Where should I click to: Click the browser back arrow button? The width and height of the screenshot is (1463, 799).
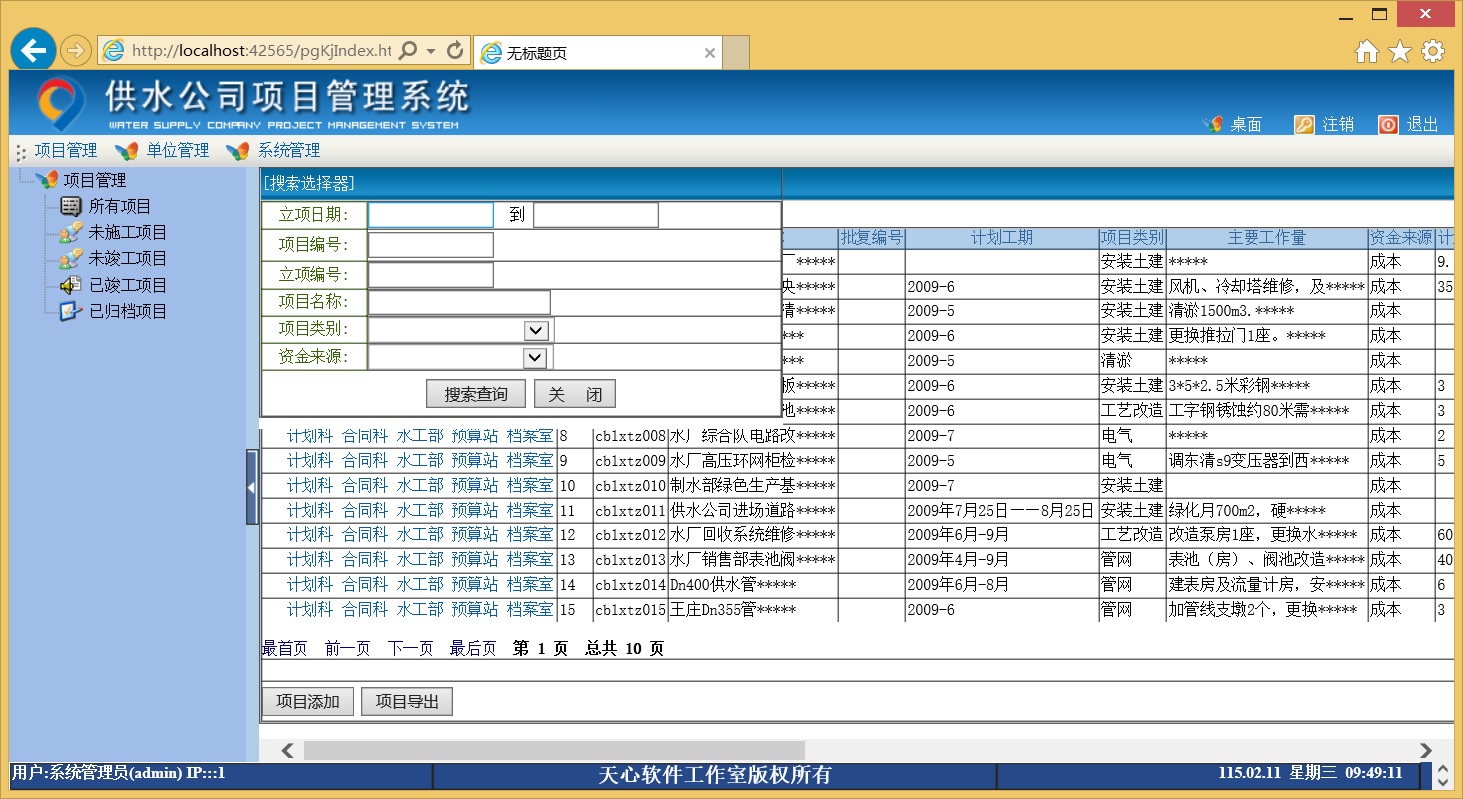[x=33, y=50]
